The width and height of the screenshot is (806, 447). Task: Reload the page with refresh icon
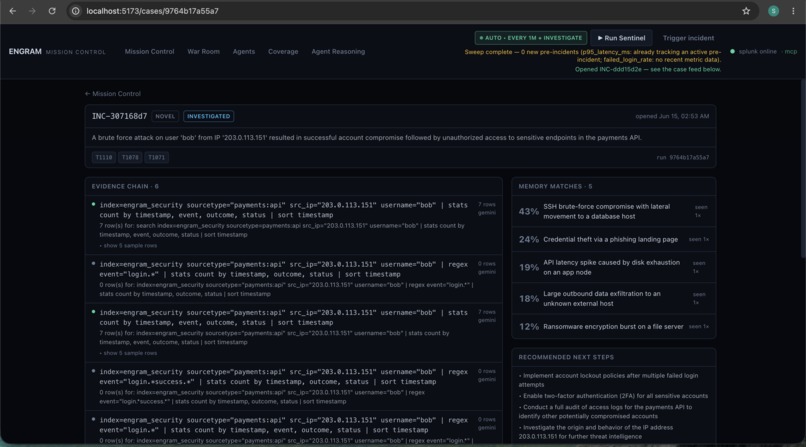[x=52, y=11]
